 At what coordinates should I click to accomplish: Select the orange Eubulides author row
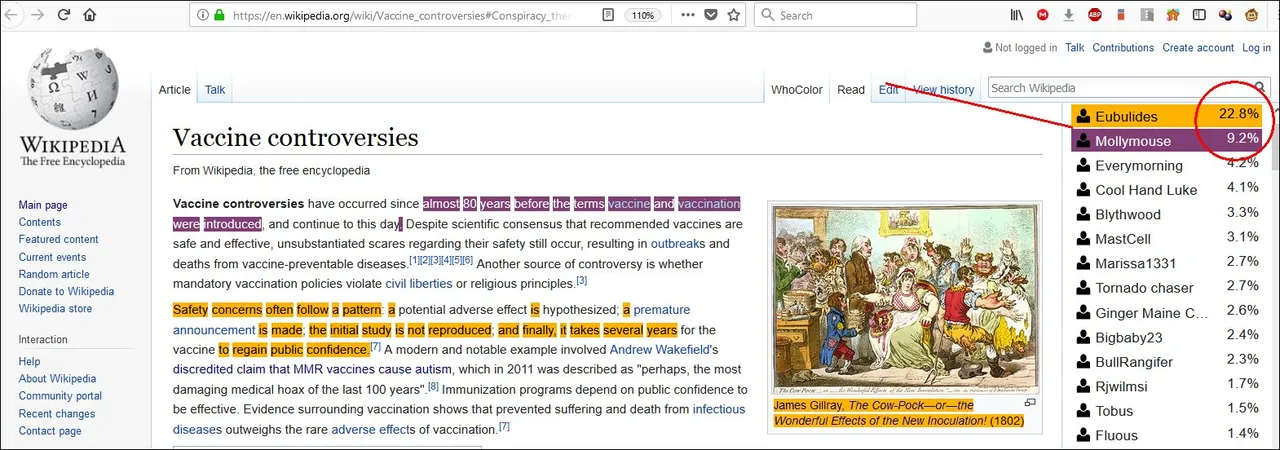coord(1167,116)
